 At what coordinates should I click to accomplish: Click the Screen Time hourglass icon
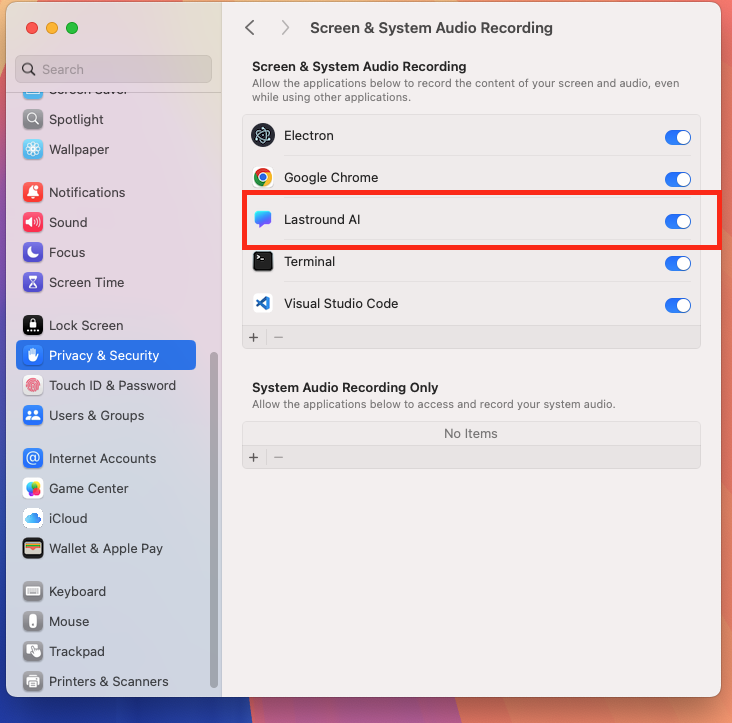33,282
